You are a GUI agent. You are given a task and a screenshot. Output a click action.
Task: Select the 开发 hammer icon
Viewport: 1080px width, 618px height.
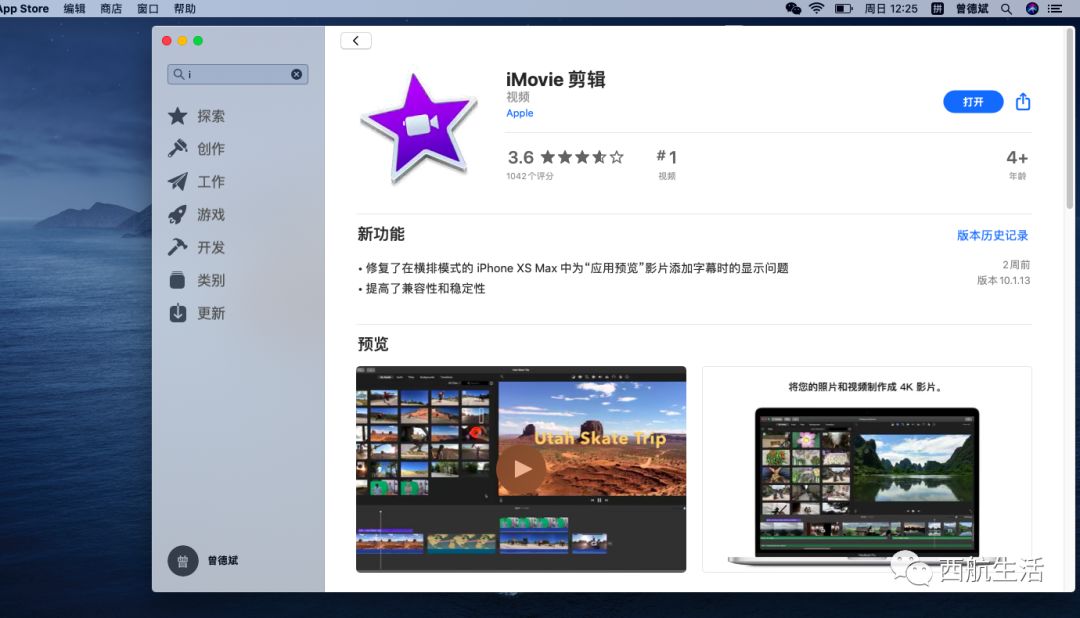pos(178,247)
